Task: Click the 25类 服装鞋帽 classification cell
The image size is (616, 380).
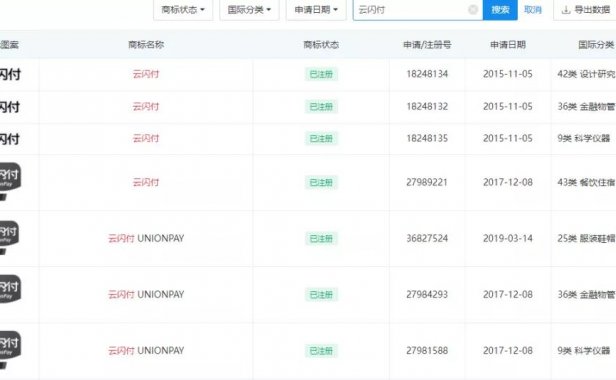Action: tap(586, 238)
